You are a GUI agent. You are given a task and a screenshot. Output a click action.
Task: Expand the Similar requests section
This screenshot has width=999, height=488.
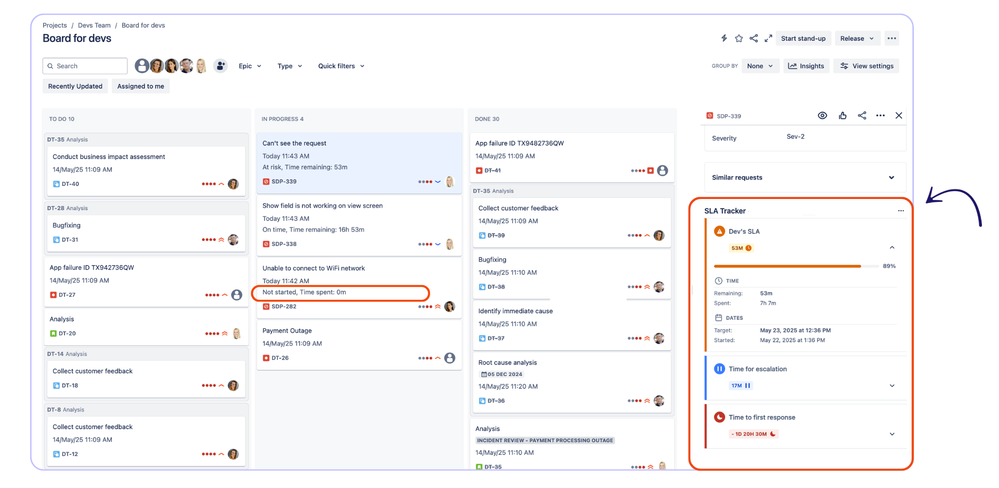(x=805, y=177)
